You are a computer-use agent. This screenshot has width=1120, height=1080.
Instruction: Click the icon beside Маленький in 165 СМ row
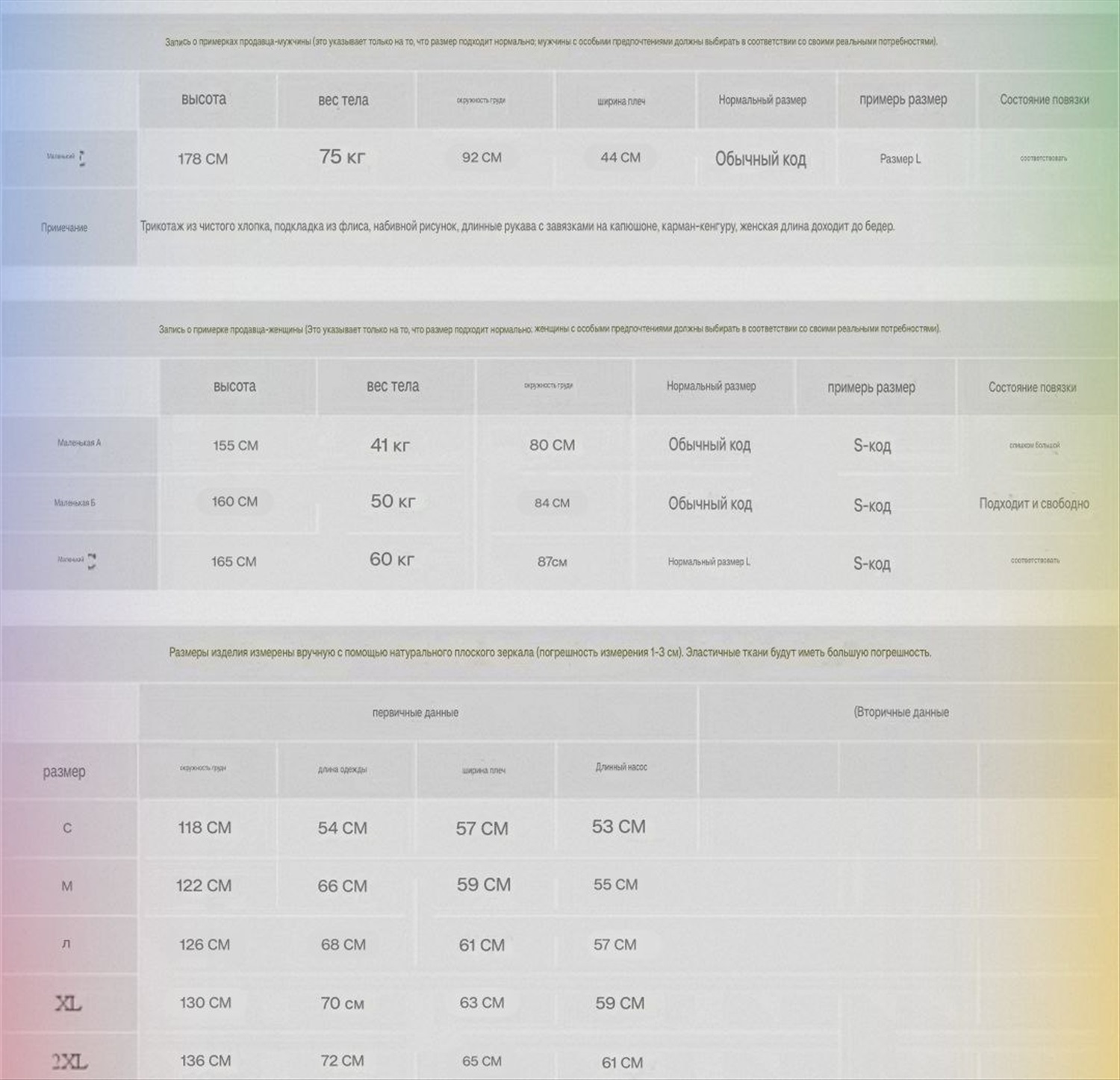point(92,561)
